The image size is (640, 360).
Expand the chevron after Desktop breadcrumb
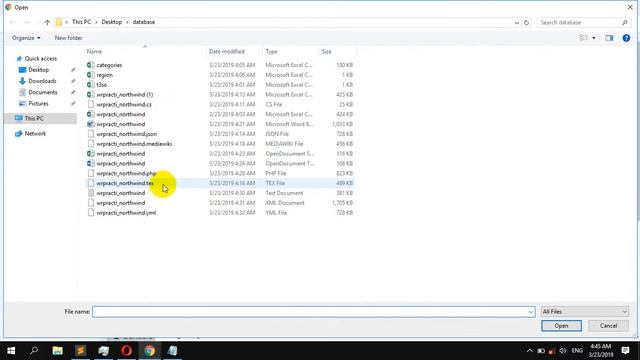point(127,22)
